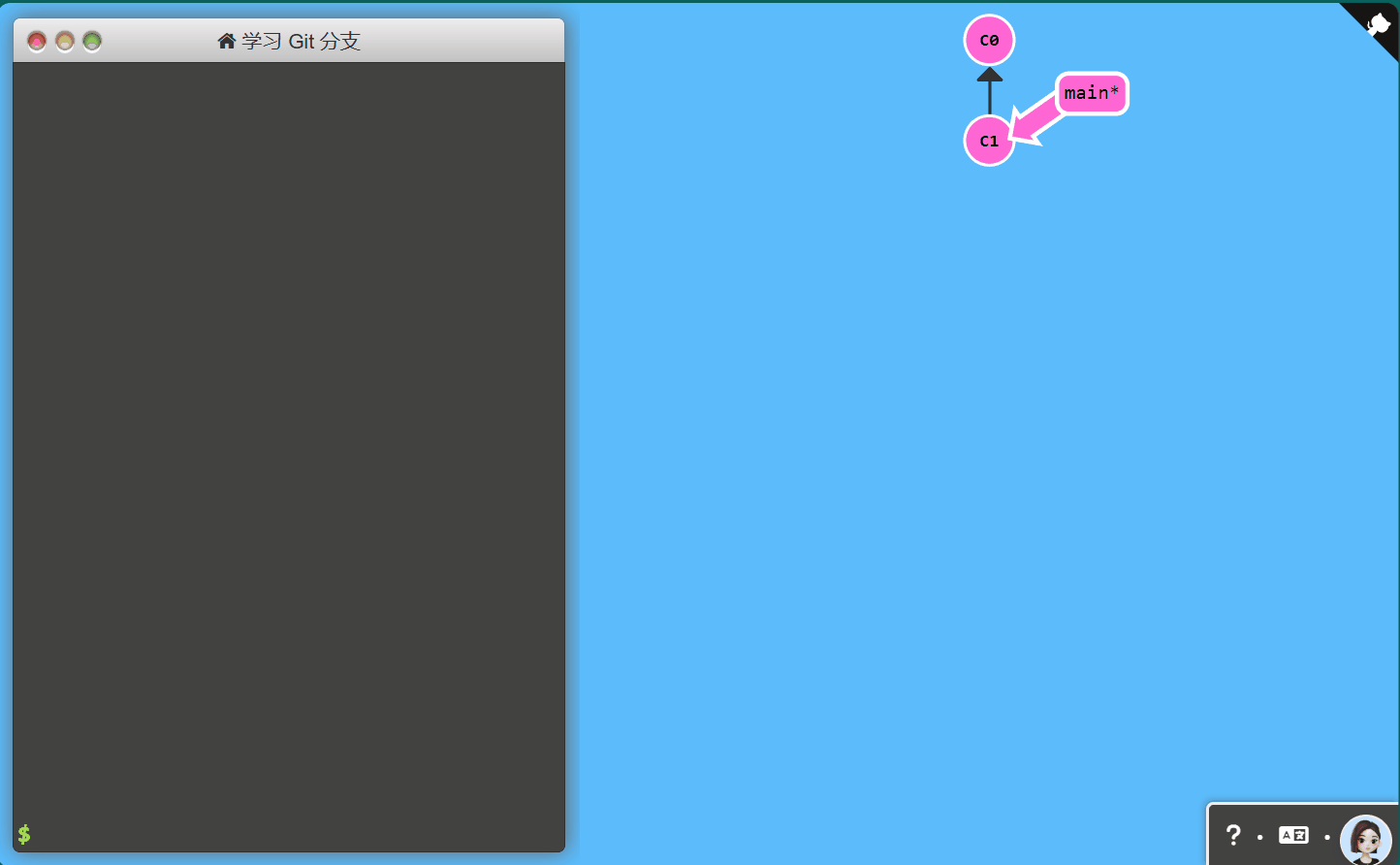The width and height of the screenshot is (1400, 865).
Task: Click the green traffic light button
Action: 91,41
